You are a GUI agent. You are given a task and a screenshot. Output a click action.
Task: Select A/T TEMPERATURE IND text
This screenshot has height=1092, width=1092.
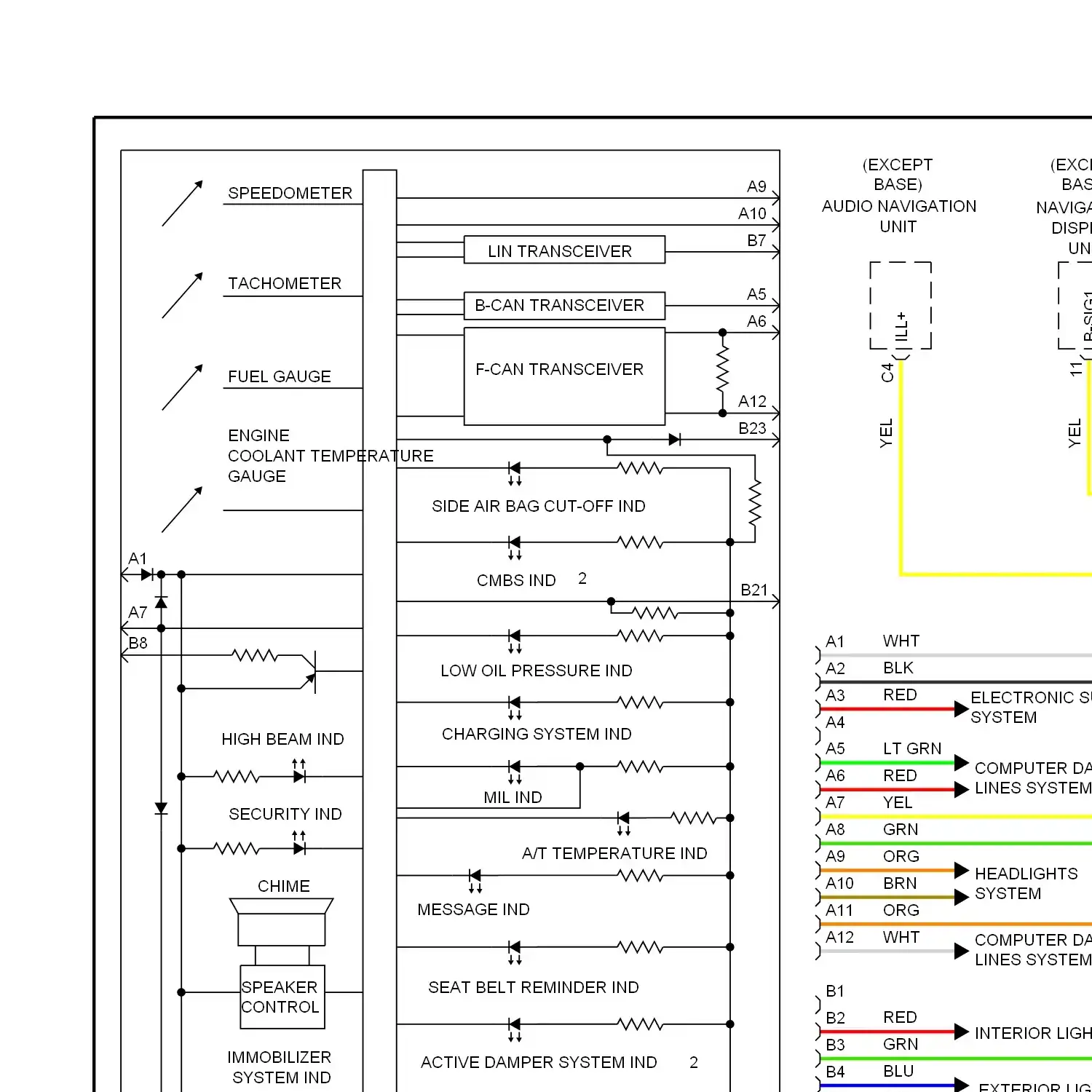[x=614, y=853]
